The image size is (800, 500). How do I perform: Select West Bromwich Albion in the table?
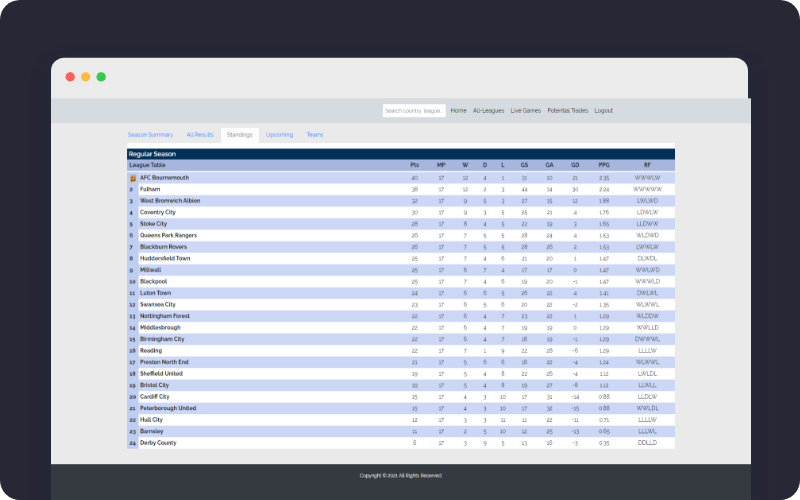(x=169, y=200)
